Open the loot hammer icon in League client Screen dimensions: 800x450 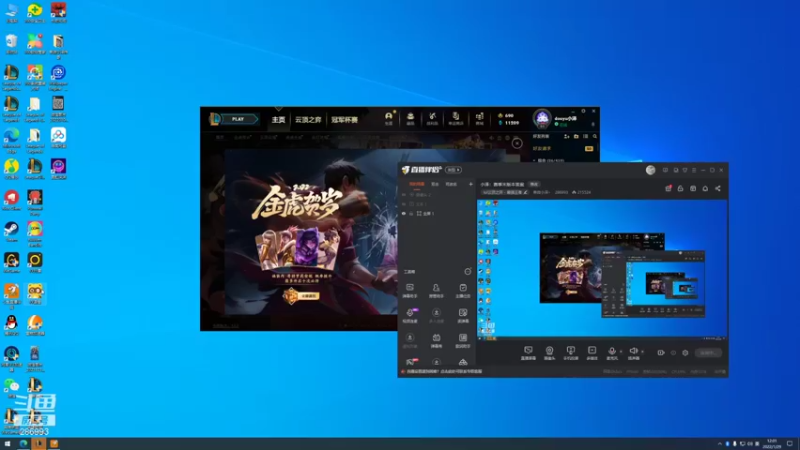pyautogui.click(x=432, y=118)
